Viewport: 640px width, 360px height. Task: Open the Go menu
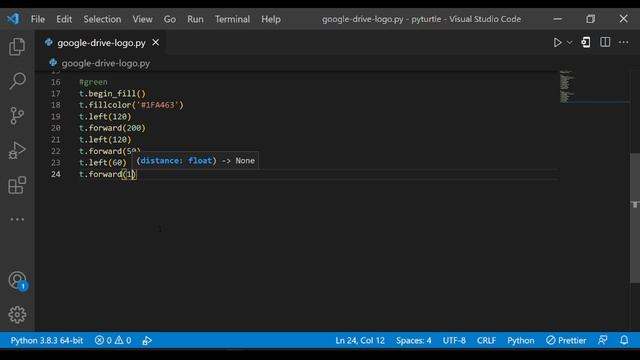[x=170, y=19]
